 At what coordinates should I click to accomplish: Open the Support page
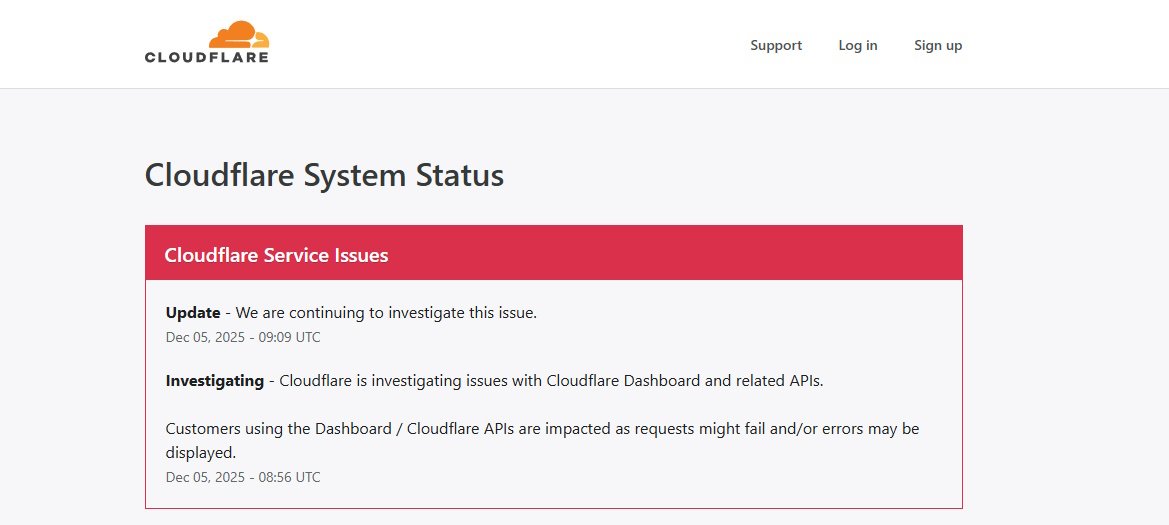tap(776, 45)
